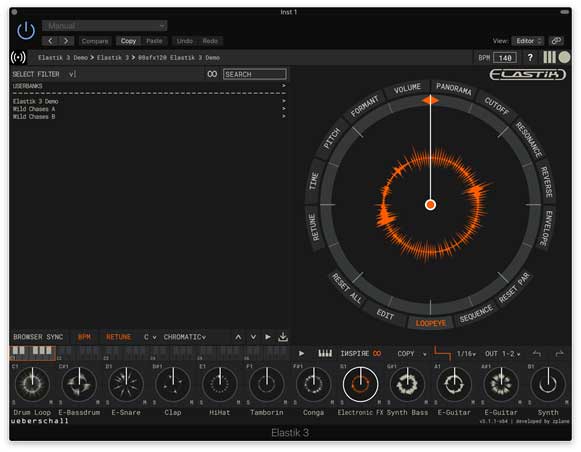Toggle REVERSE on the loopeye ring
Image resolution: width=581 pixels, height=452 pixels.
546,182
